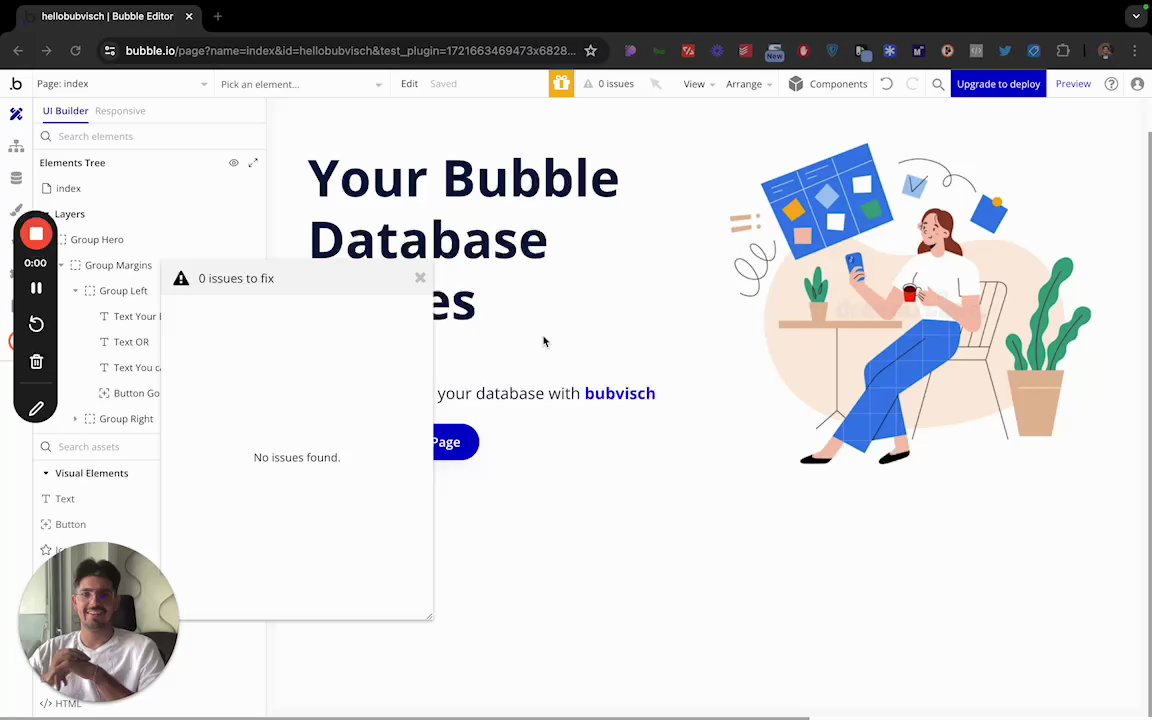Stop the screen recording
Viewport: 1152px width, 720px height.
click(35, 234)
